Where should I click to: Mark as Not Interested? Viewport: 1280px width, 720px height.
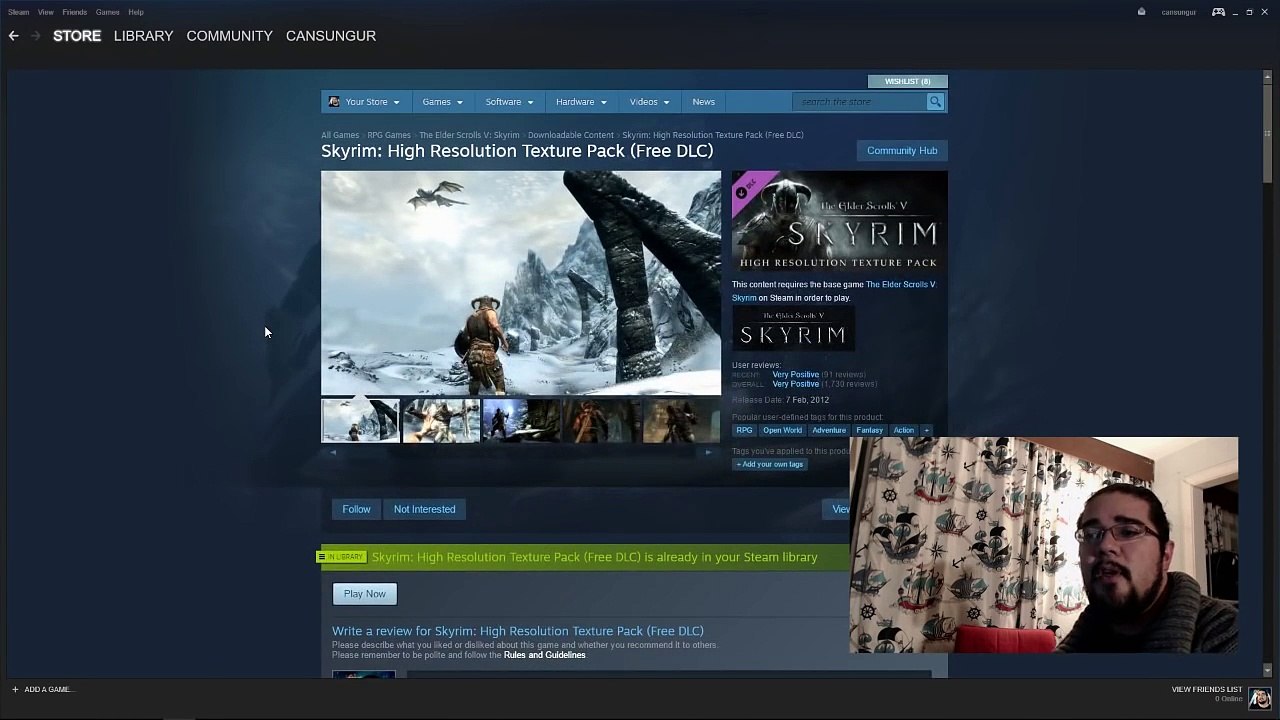[424, 509]
